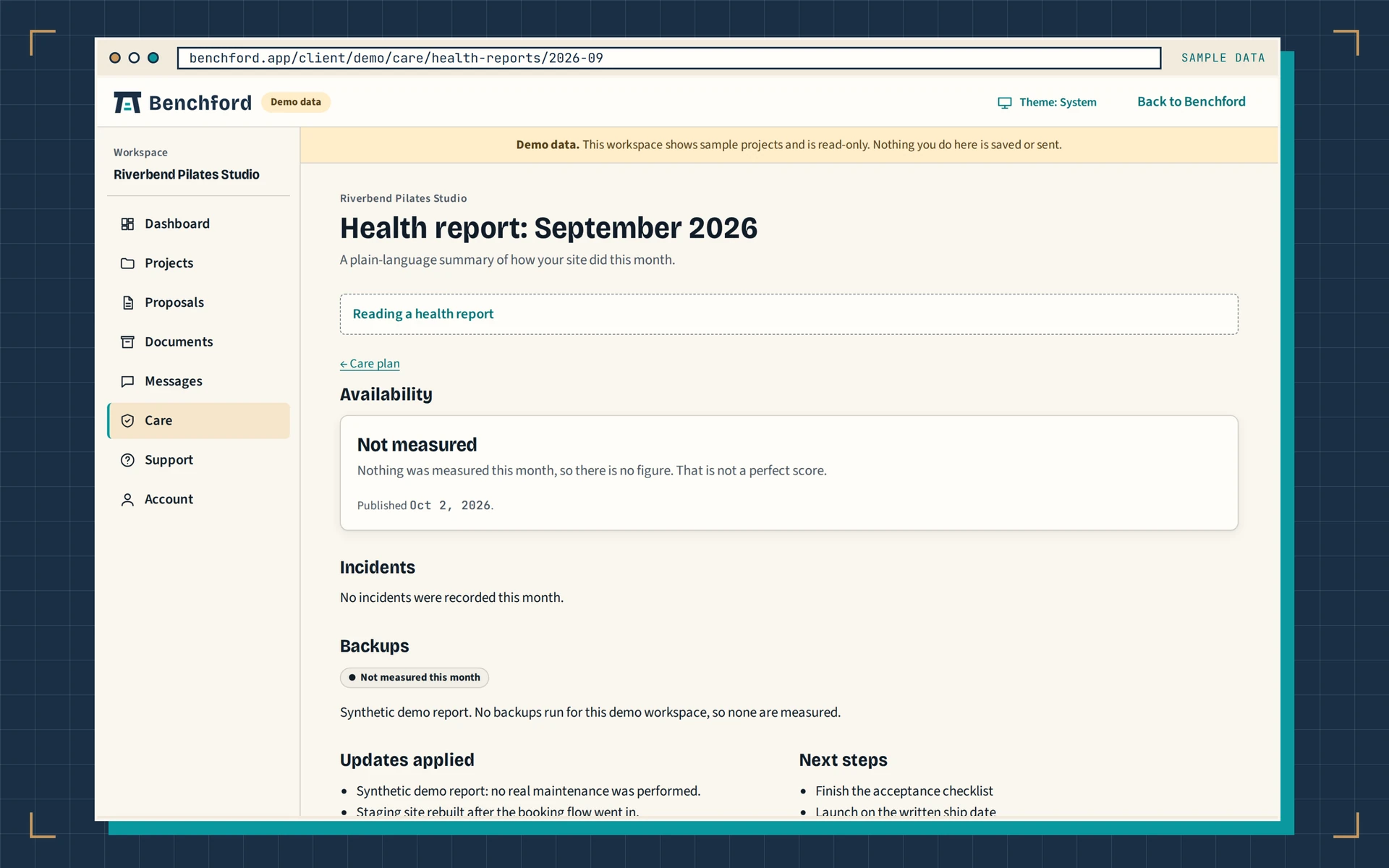Select Documents in the sidebar
1389x868 pixels.
198,342
